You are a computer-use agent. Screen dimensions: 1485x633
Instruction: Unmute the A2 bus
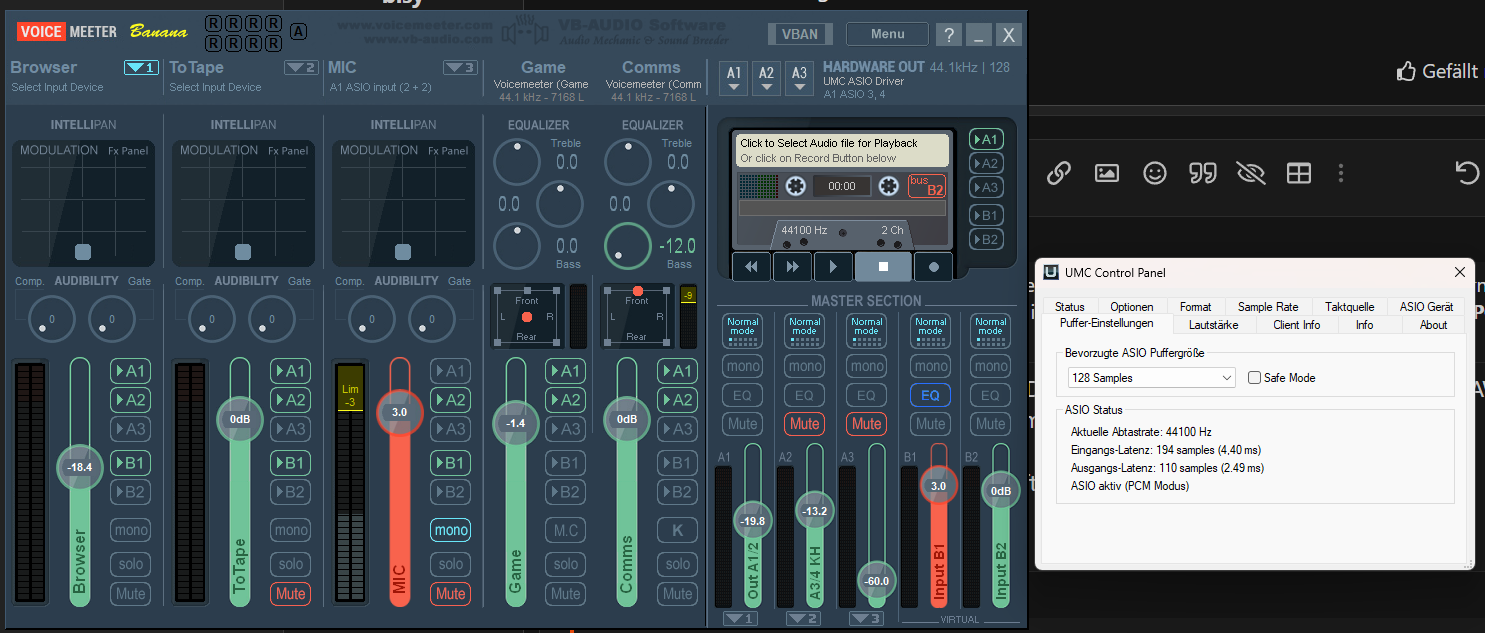point(804,424)
